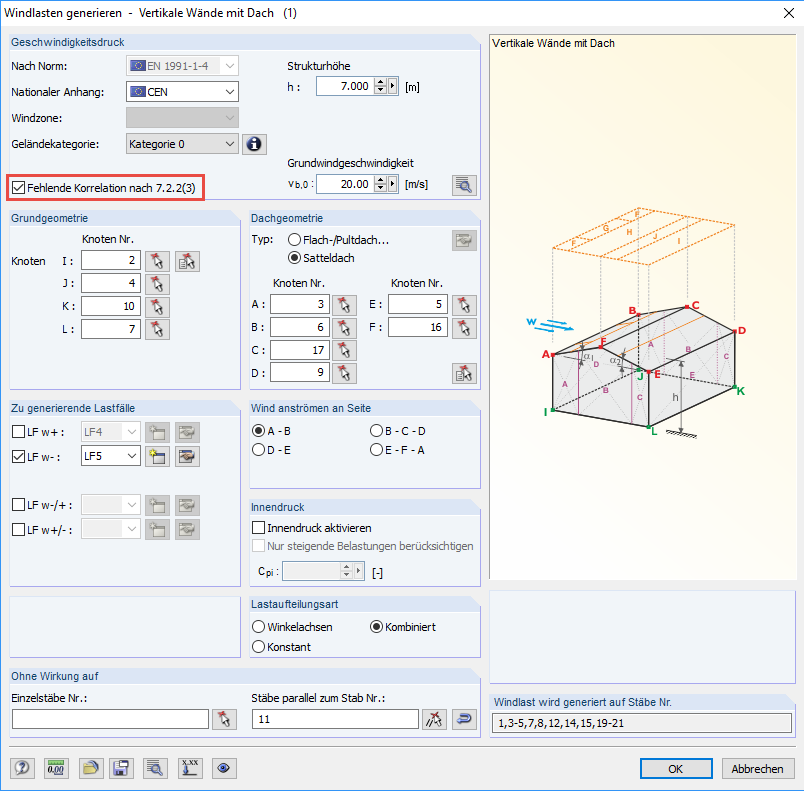Toggle the eye view icon
804x791 pixels.
click(x=224, y=768)
